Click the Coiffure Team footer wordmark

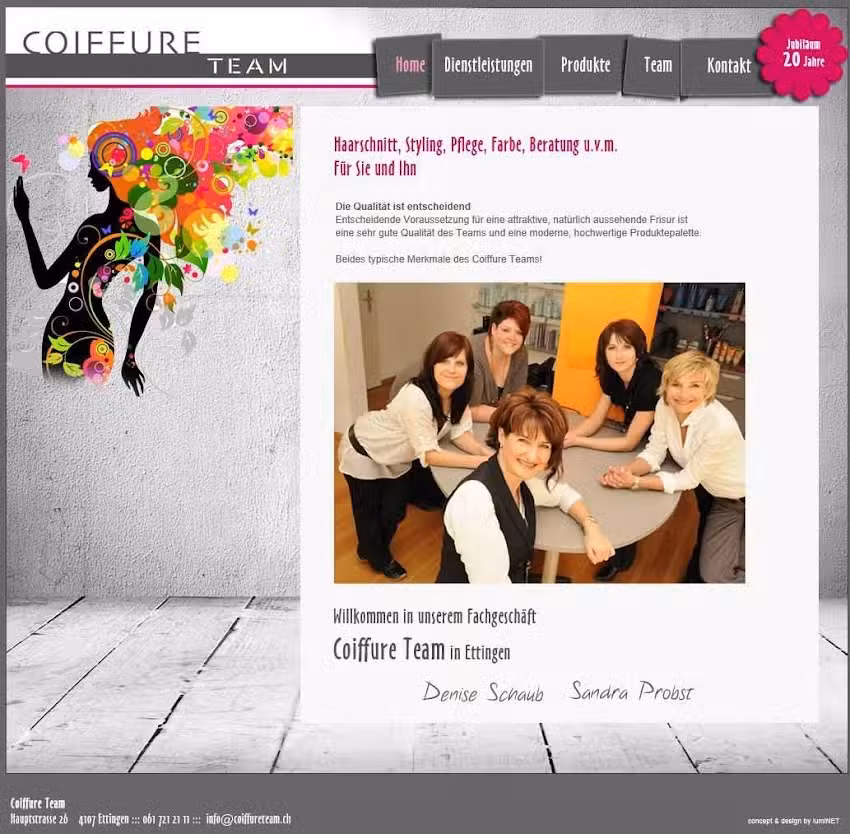tap(37, 802)
